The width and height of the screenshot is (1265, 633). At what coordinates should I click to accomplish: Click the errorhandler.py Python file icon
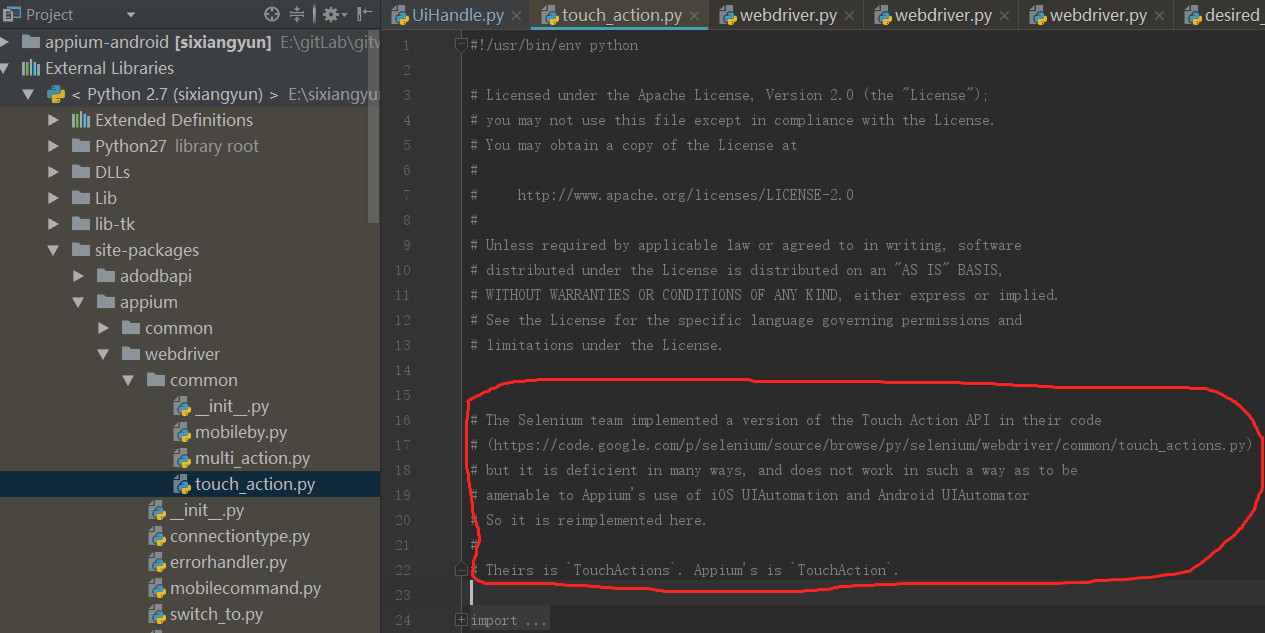pyautogui.click(x=157, y=562)
